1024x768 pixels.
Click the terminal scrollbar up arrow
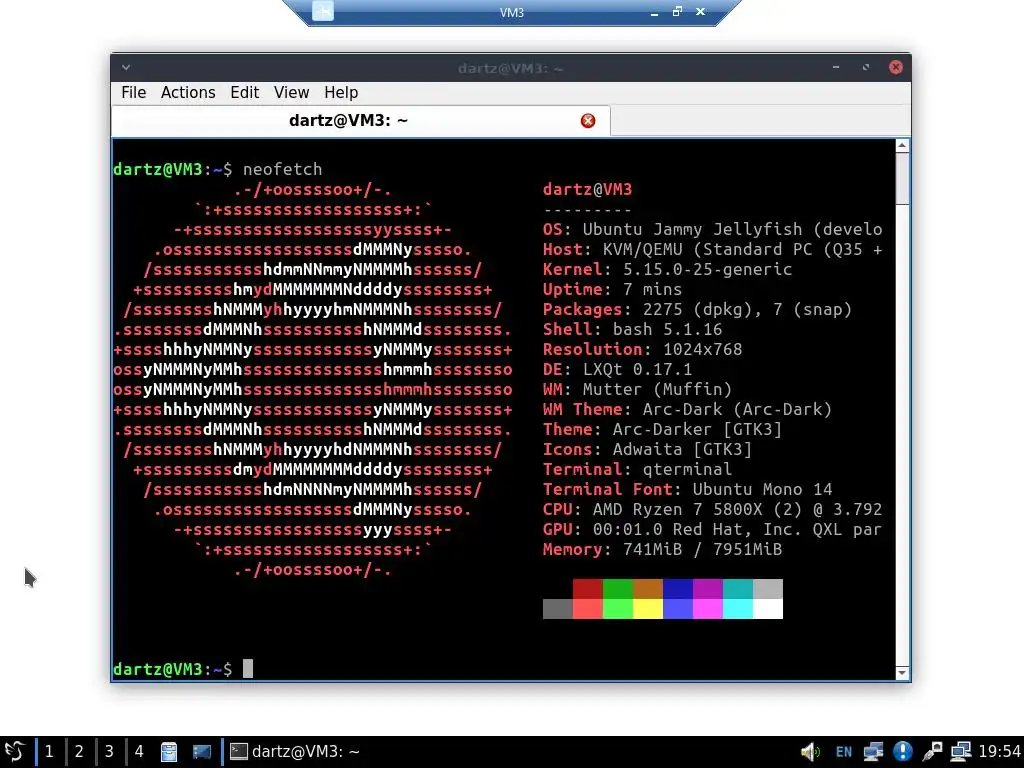coord(903,146)
